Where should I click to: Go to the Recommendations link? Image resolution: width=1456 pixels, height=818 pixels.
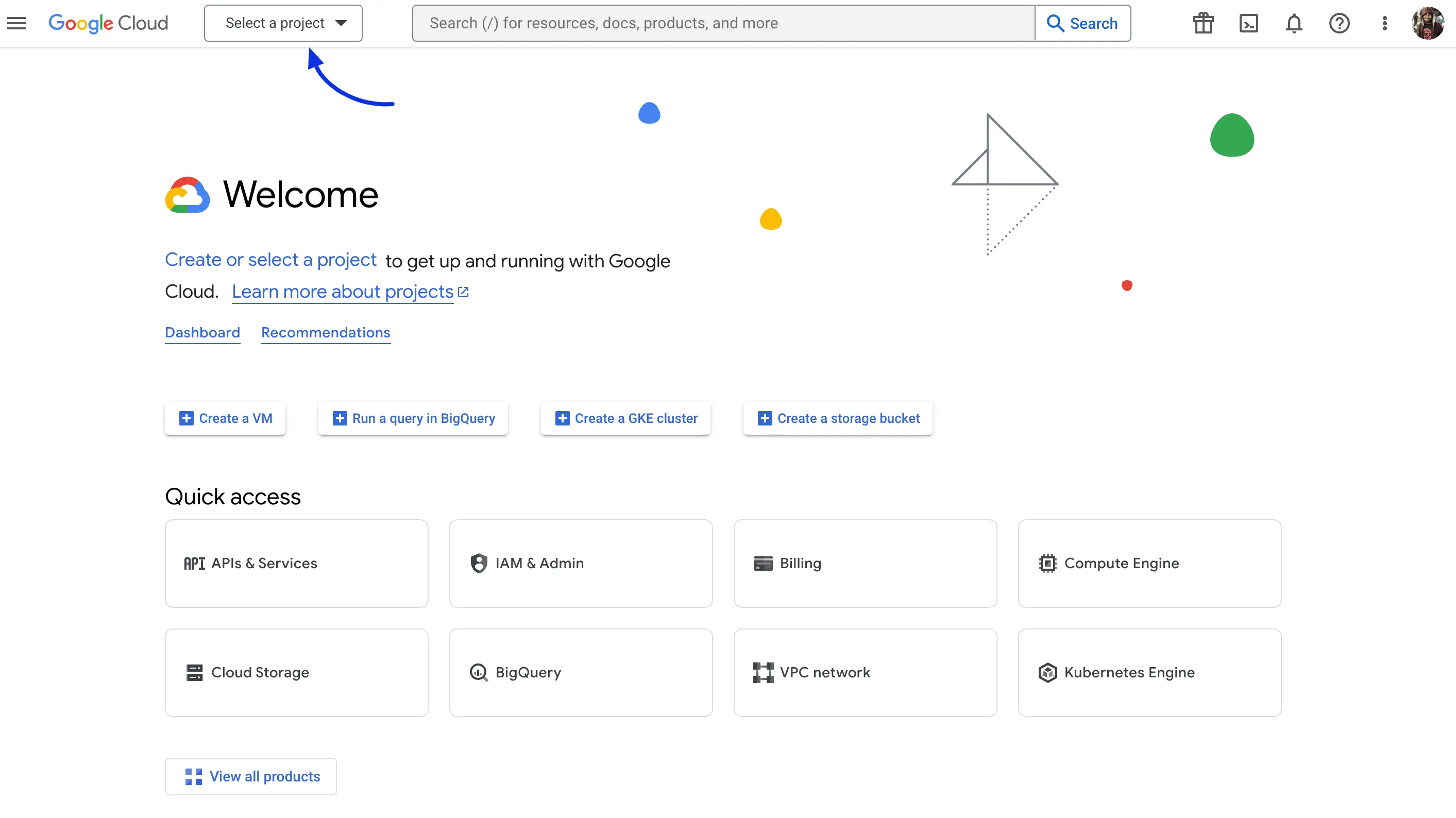click(326, 333)
